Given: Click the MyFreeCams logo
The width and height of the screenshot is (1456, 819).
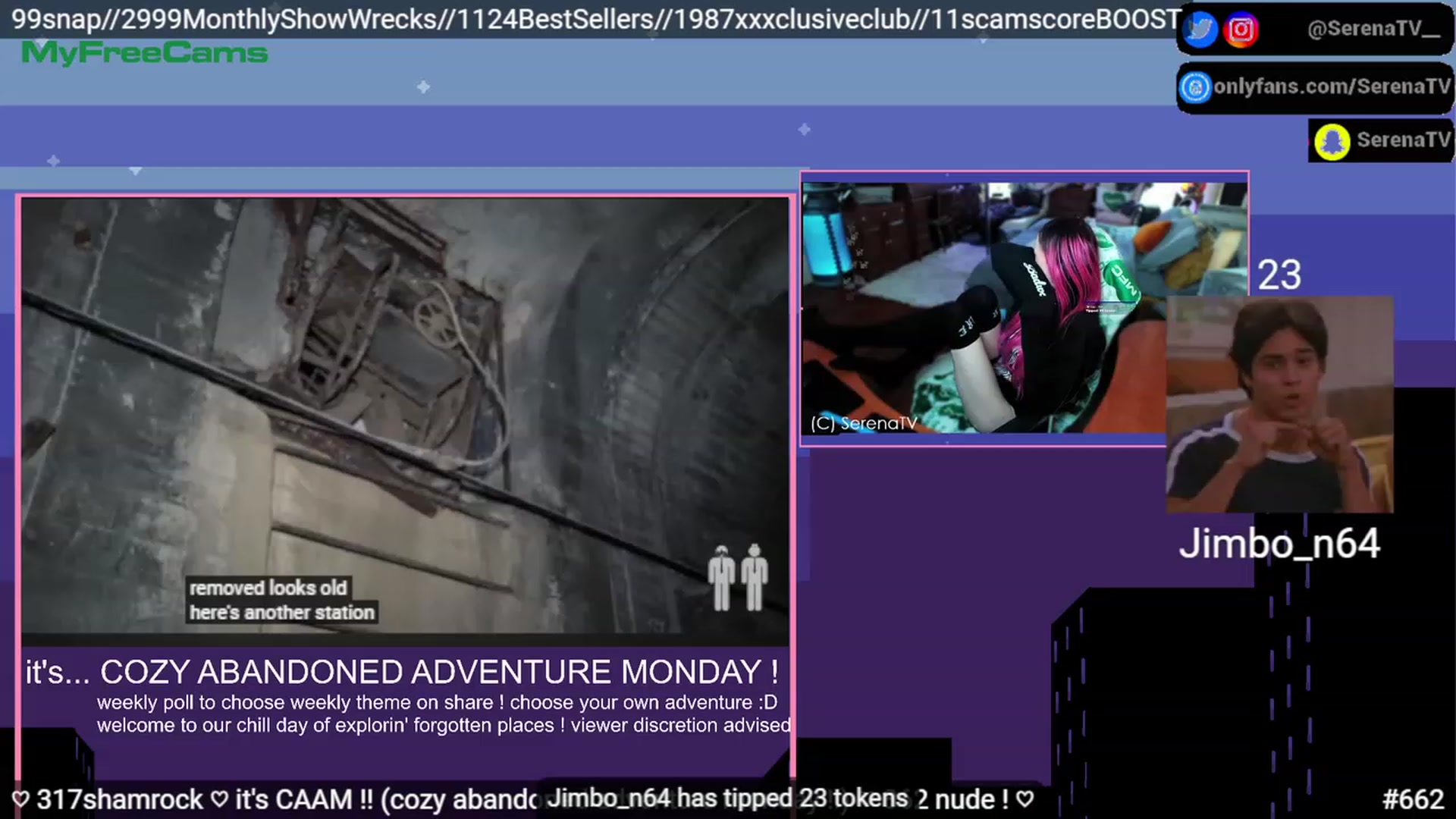Looking at the screenshot, I should tap(144, 52).
